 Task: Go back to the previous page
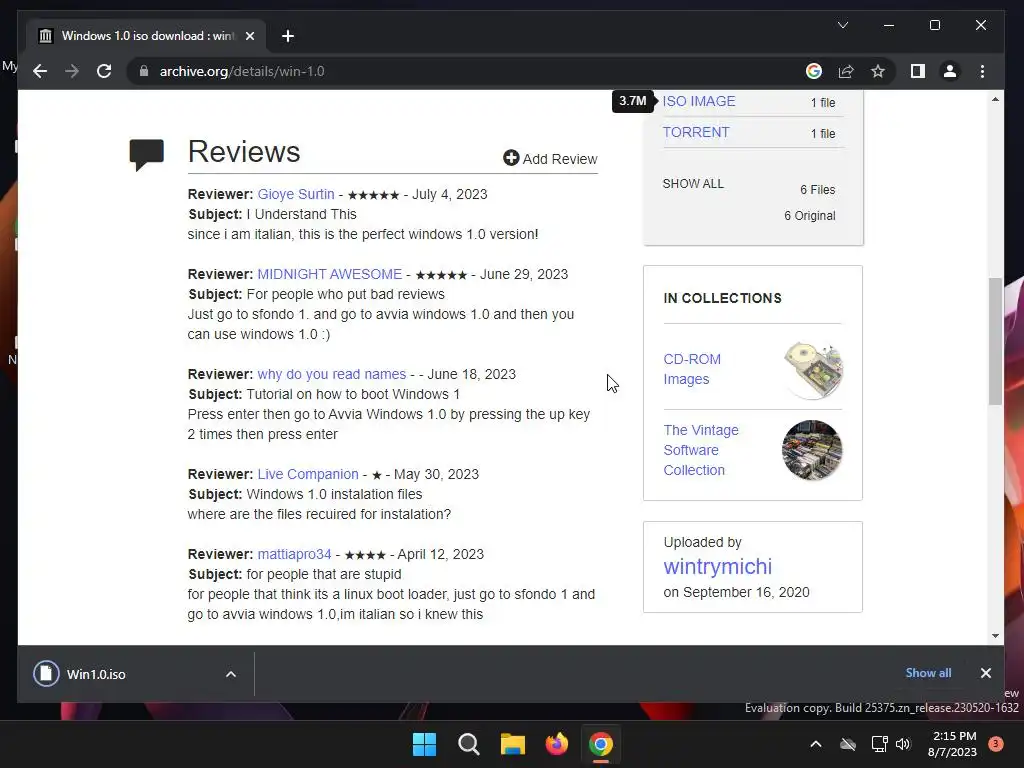point(40,71)
